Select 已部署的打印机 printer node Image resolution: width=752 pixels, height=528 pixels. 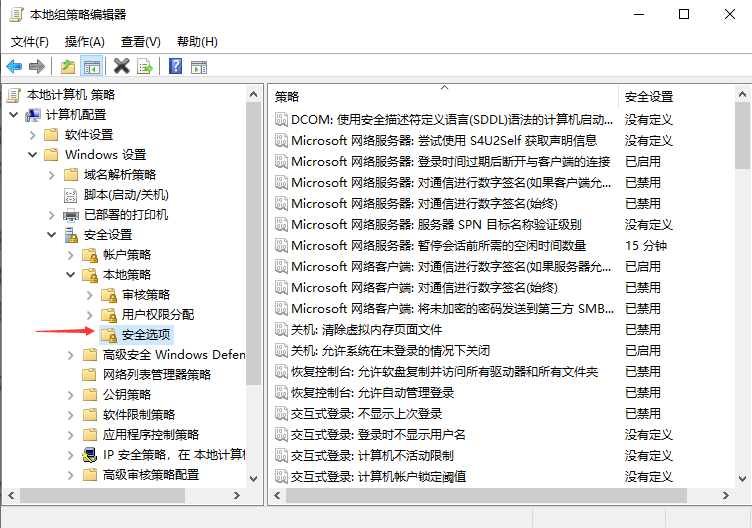pyautogui.click(x=126, y=214)
